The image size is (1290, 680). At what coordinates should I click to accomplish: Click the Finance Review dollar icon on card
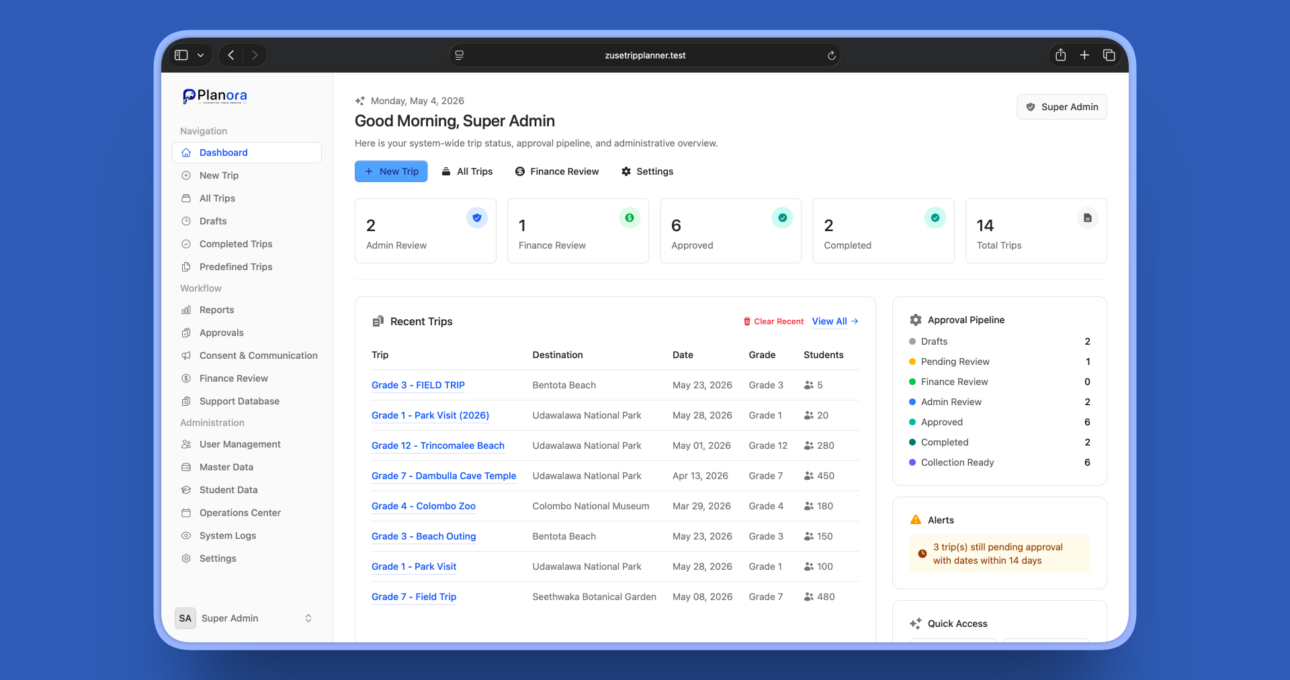629,217
